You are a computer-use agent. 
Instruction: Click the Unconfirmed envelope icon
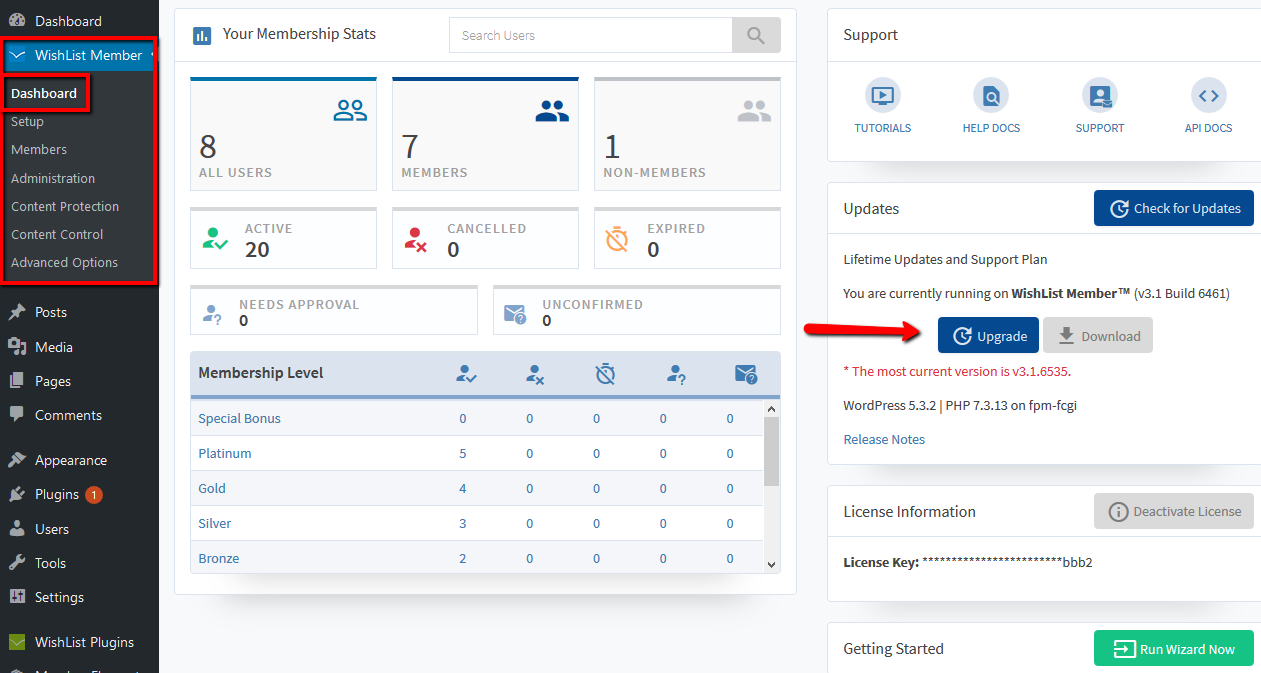[515, 314]
